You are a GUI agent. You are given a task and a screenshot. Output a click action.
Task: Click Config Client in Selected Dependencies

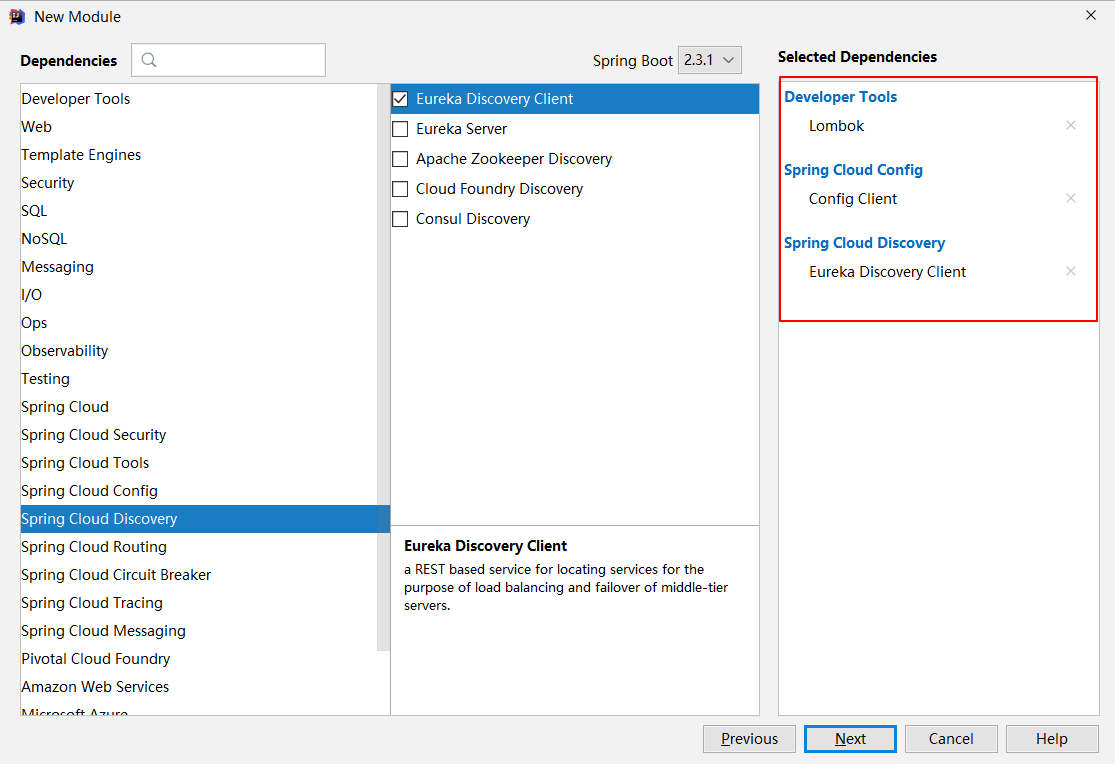[x=853, y=199]
